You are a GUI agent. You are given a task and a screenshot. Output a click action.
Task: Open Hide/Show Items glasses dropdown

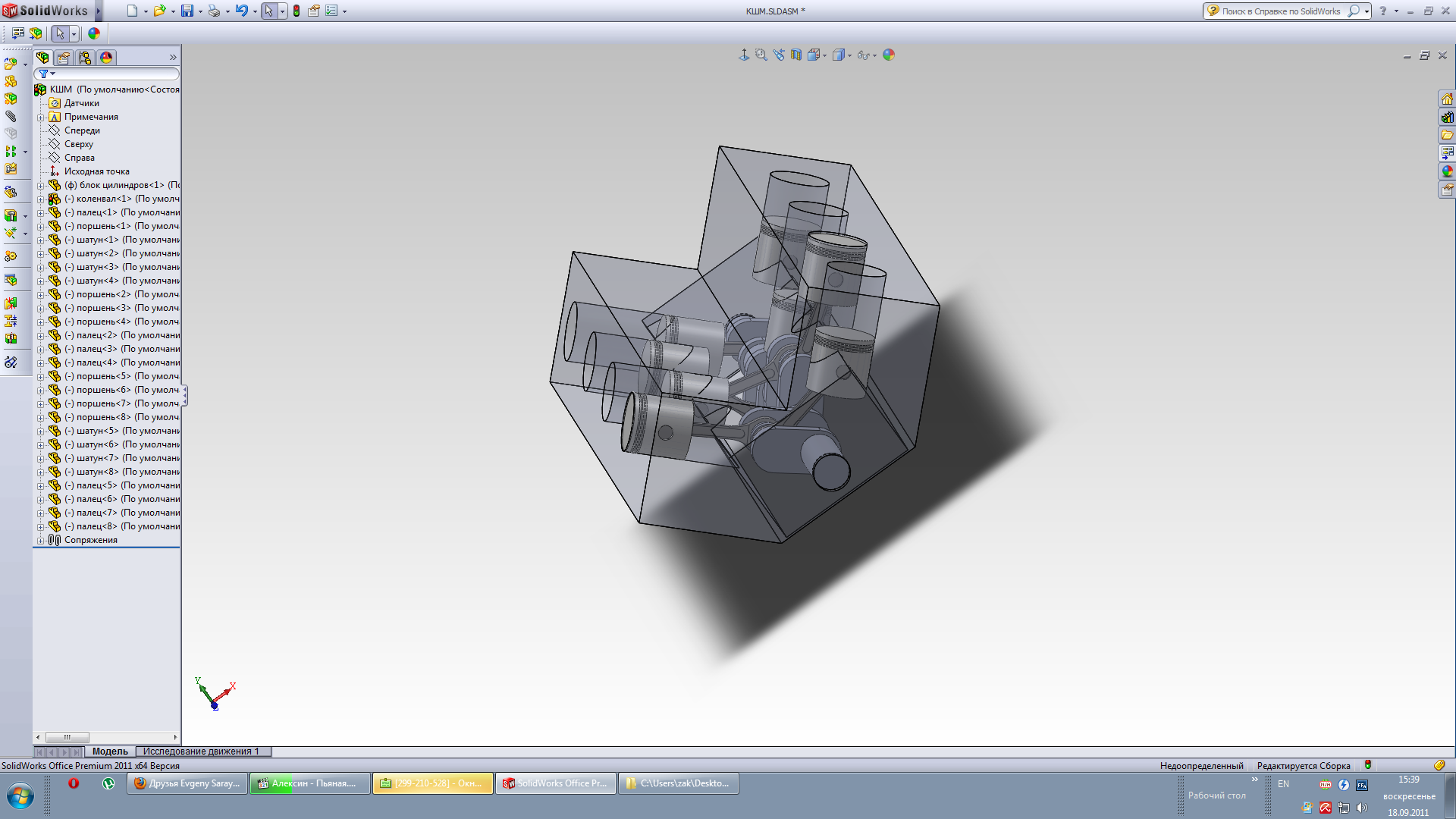[874, 55]
